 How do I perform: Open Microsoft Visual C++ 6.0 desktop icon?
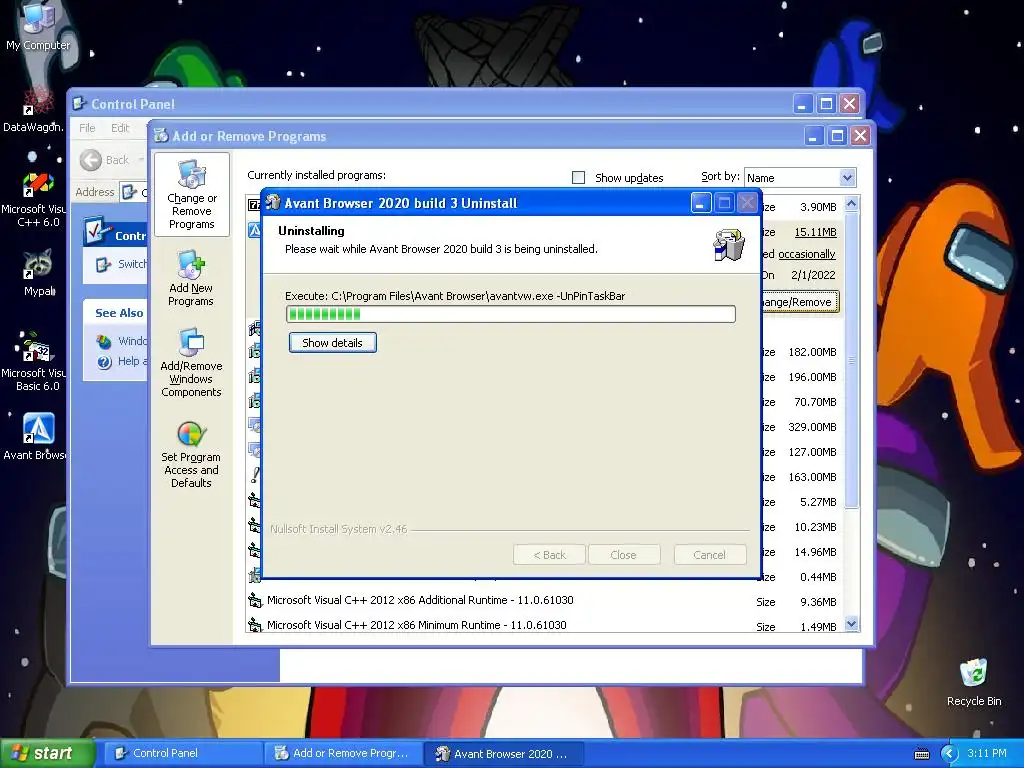coord(37,199)
